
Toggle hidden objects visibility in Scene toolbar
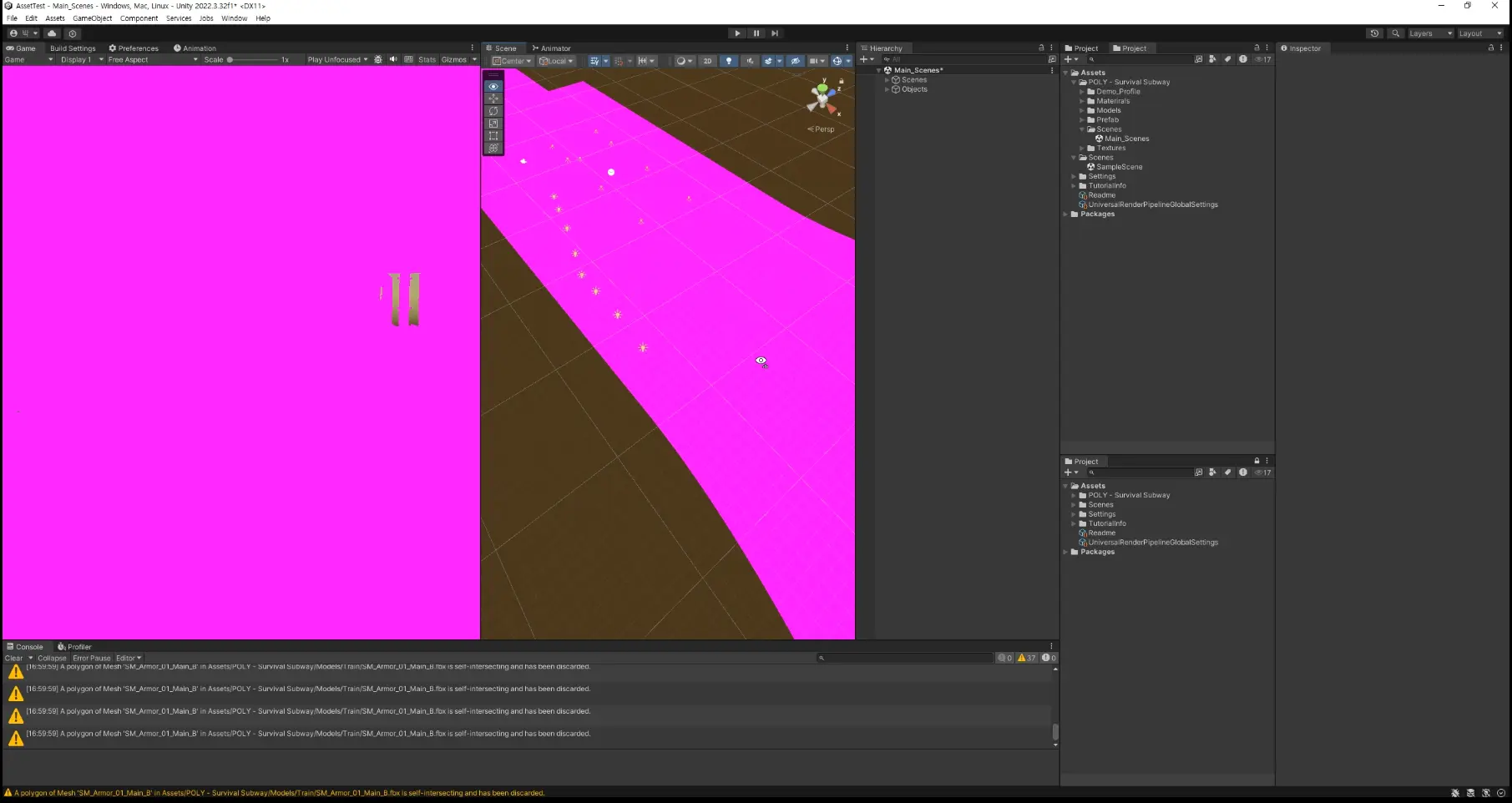tap(796, 60)
